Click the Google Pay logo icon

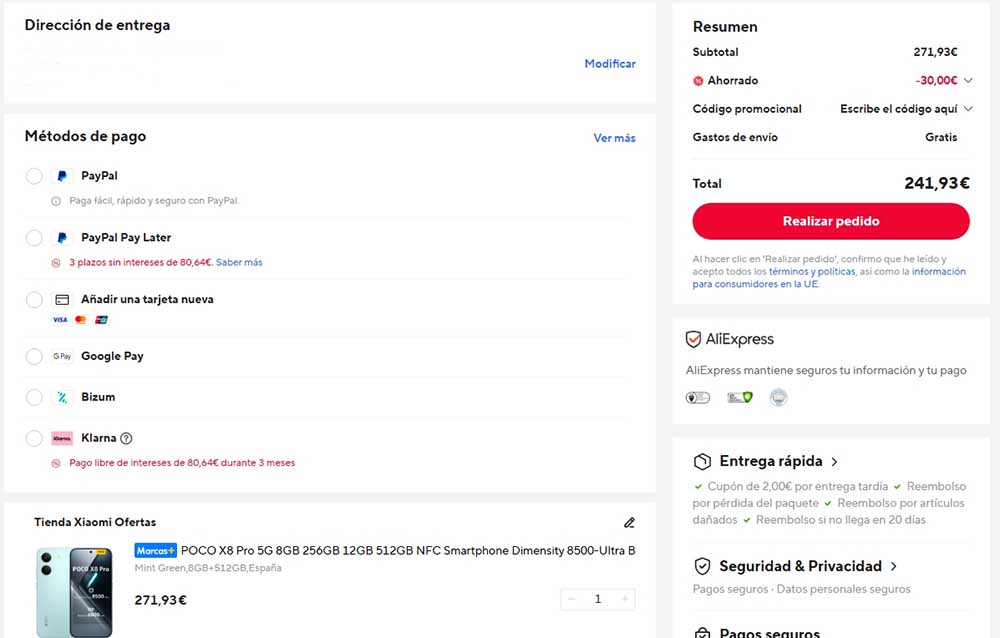tap(62, 357)
